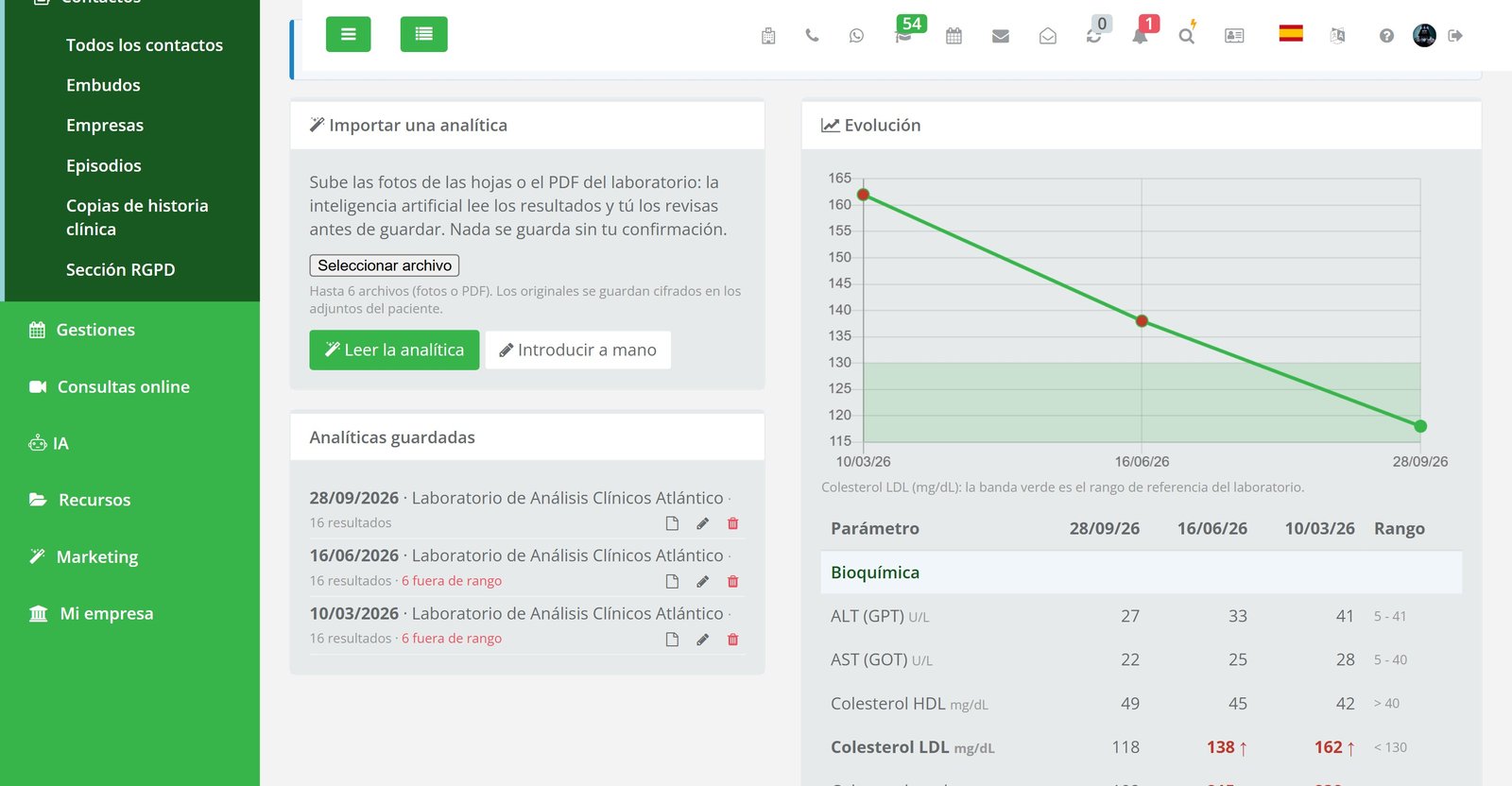Viewport: 1512px width, 786px height.
Task: Open Embudos in the sidebar
Action: coord(103,85)
